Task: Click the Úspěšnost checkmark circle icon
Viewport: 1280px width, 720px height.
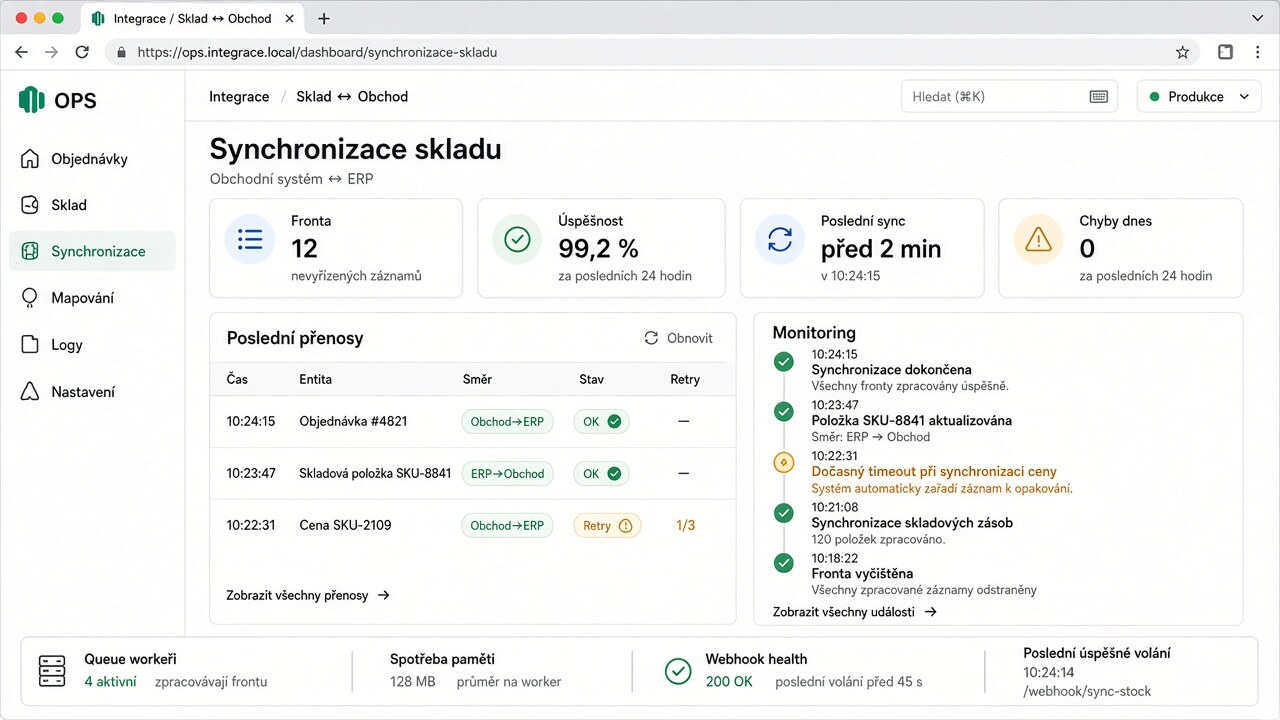Action: click(517, 239)
